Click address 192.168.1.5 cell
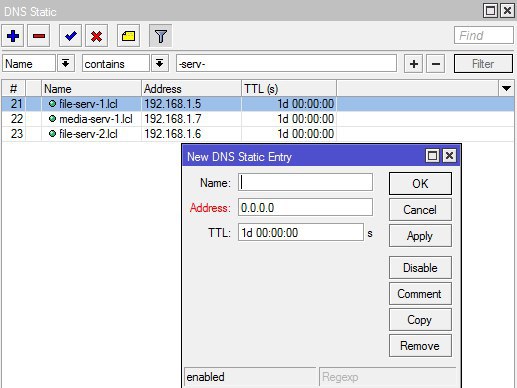This screenshot has height=388, width=517. coord(191,104)
